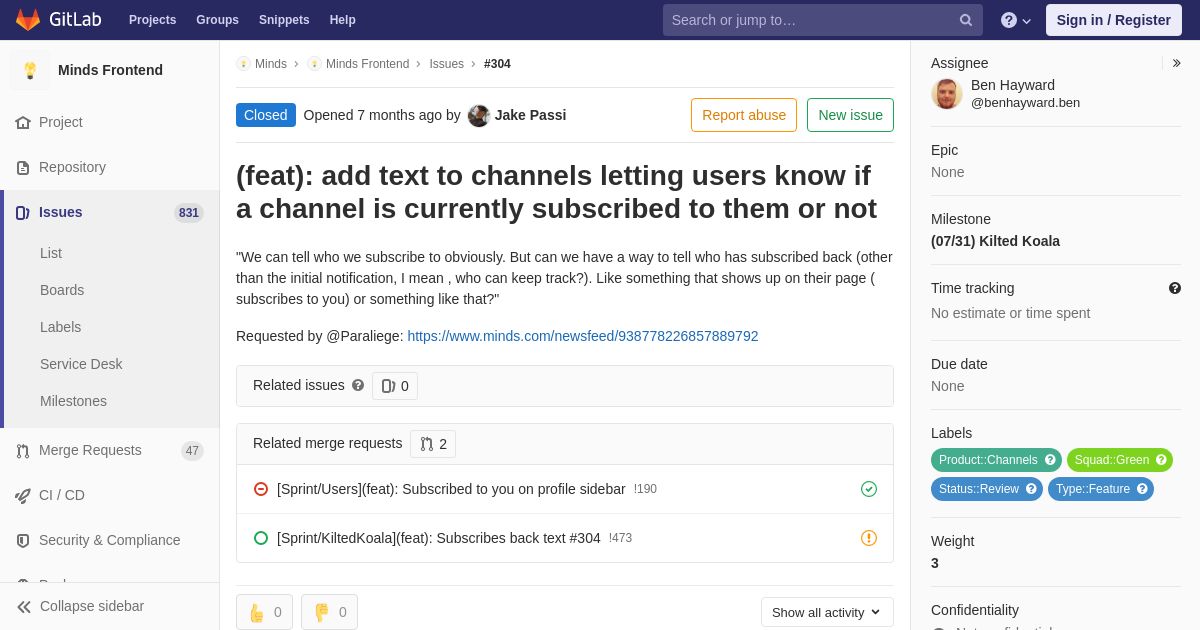
Task: Open the minds.com newsfeed link
Action: pyautogui.click(x=583, y=336)
